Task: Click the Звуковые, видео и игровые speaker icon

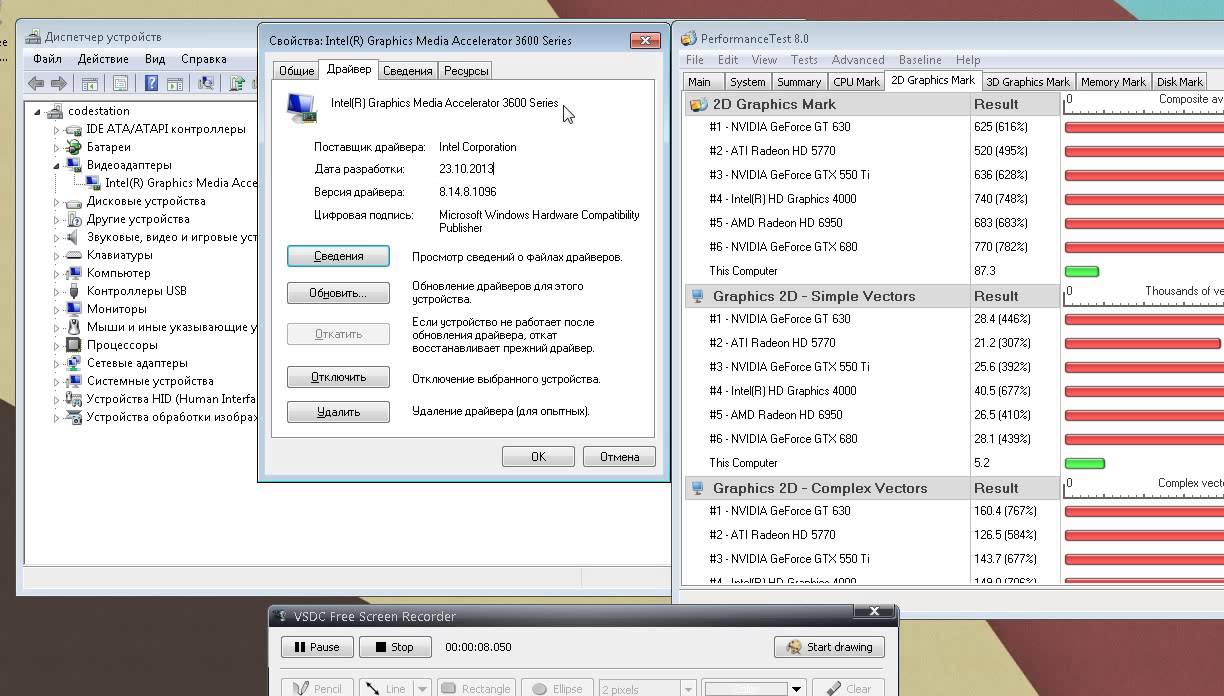Action: 74,237
